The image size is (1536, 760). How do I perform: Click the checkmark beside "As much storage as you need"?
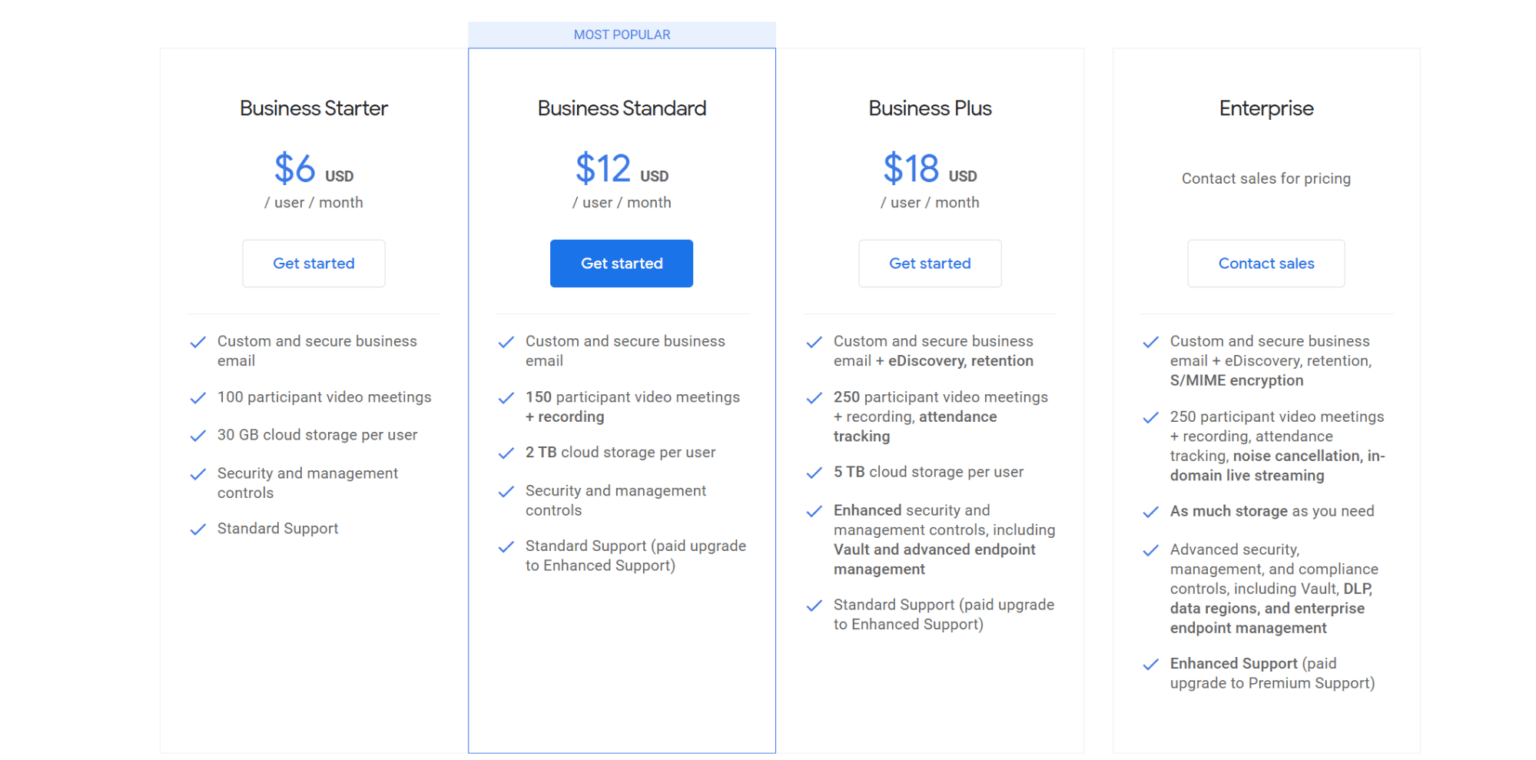1150,511
